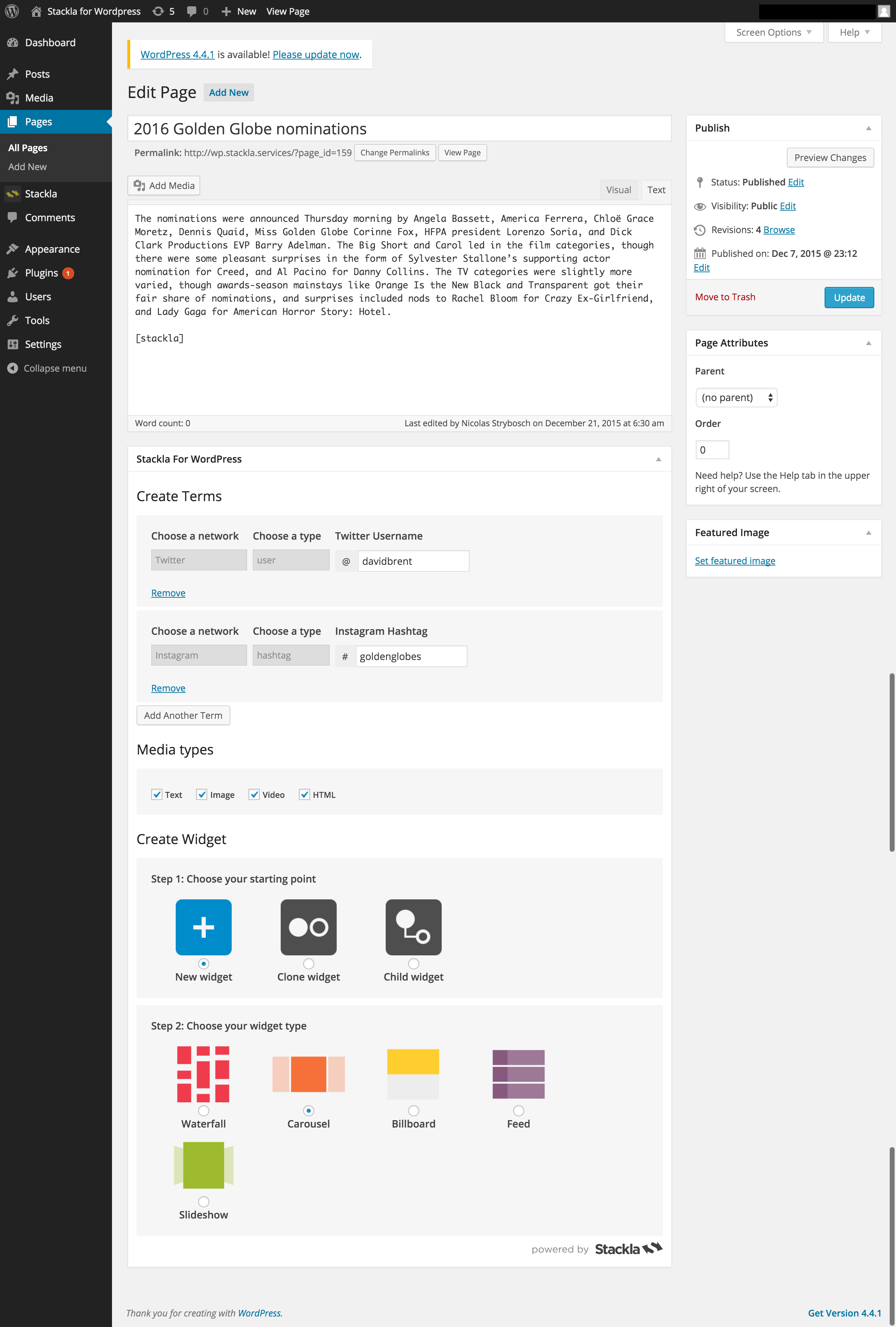This screenshot has width=896, height=1327.
Task: Click the Add Another Term button
Action: [183, 715]
